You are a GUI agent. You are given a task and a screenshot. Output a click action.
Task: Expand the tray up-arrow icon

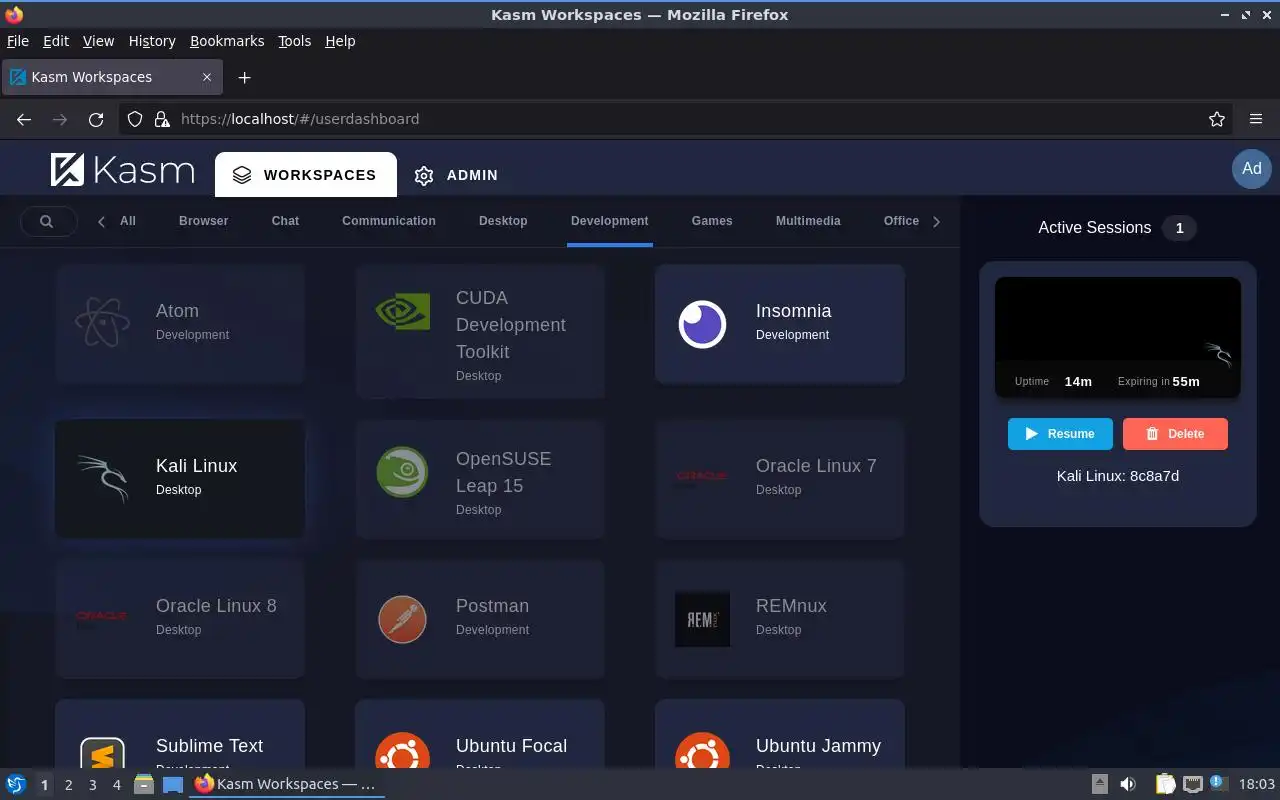pyautogui.click(x=1099, y=784)
